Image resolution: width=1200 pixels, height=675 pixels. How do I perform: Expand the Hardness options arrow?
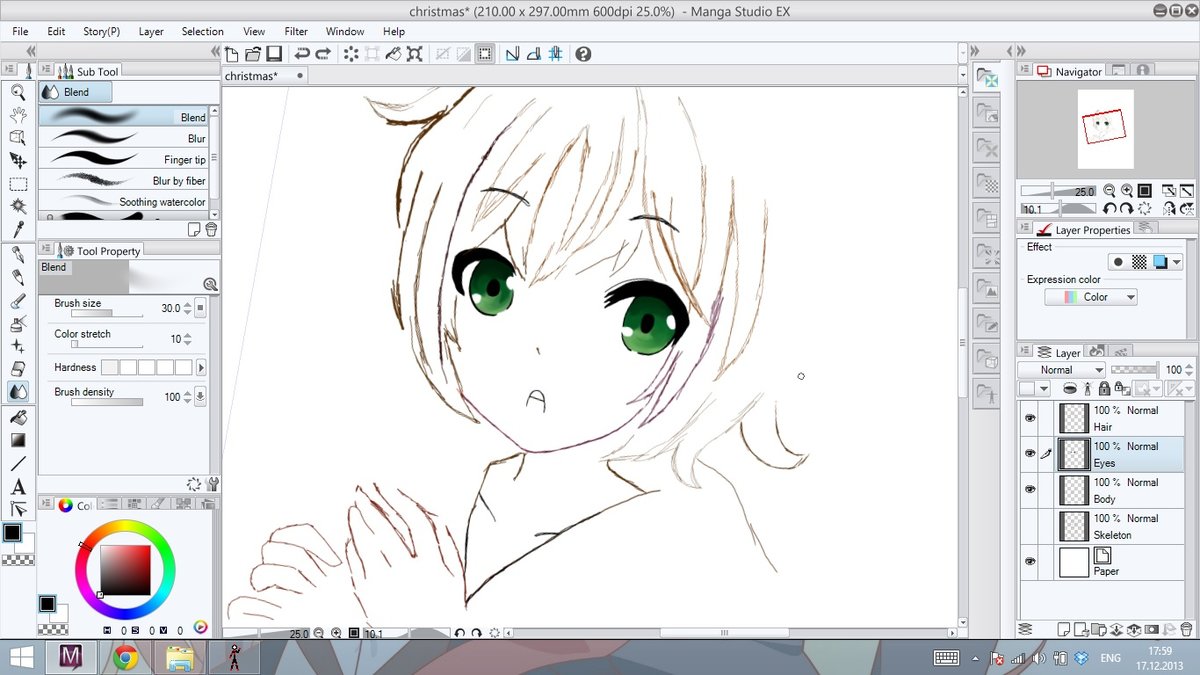click(x=201, y=368)
